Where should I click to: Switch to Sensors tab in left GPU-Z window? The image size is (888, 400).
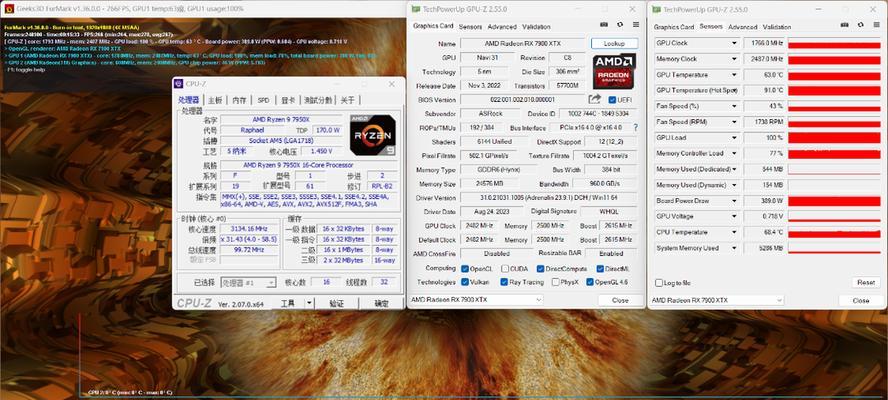pyautogui.click(x=470, y=27)
